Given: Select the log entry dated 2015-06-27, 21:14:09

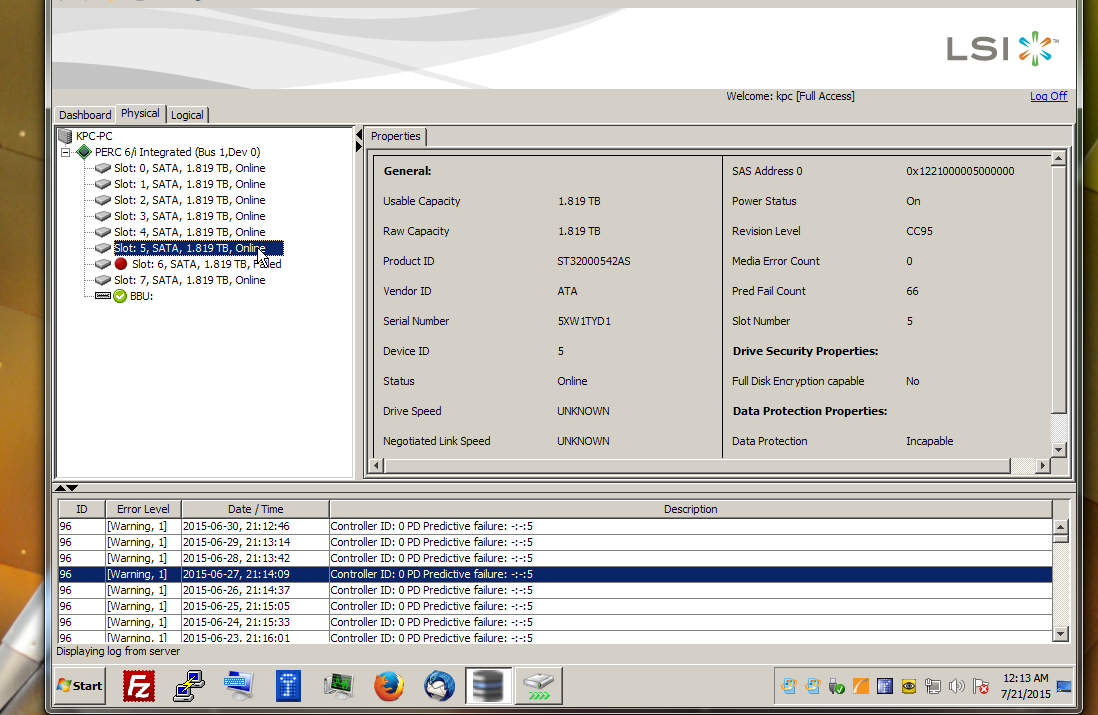Looking at the screenshot, I should click(x=555, y=574).
